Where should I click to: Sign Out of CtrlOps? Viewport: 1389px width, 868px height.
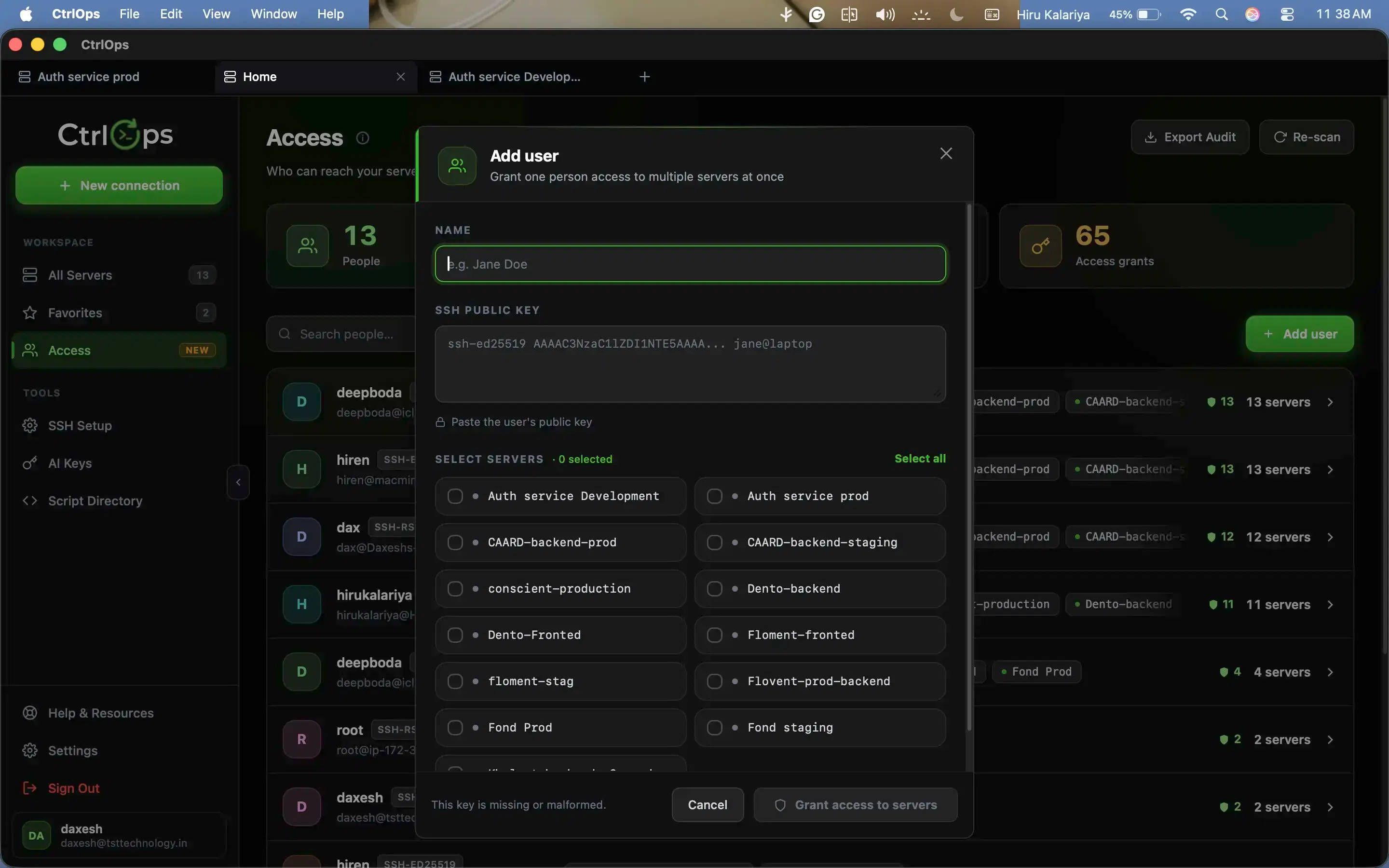click(120, 788)
